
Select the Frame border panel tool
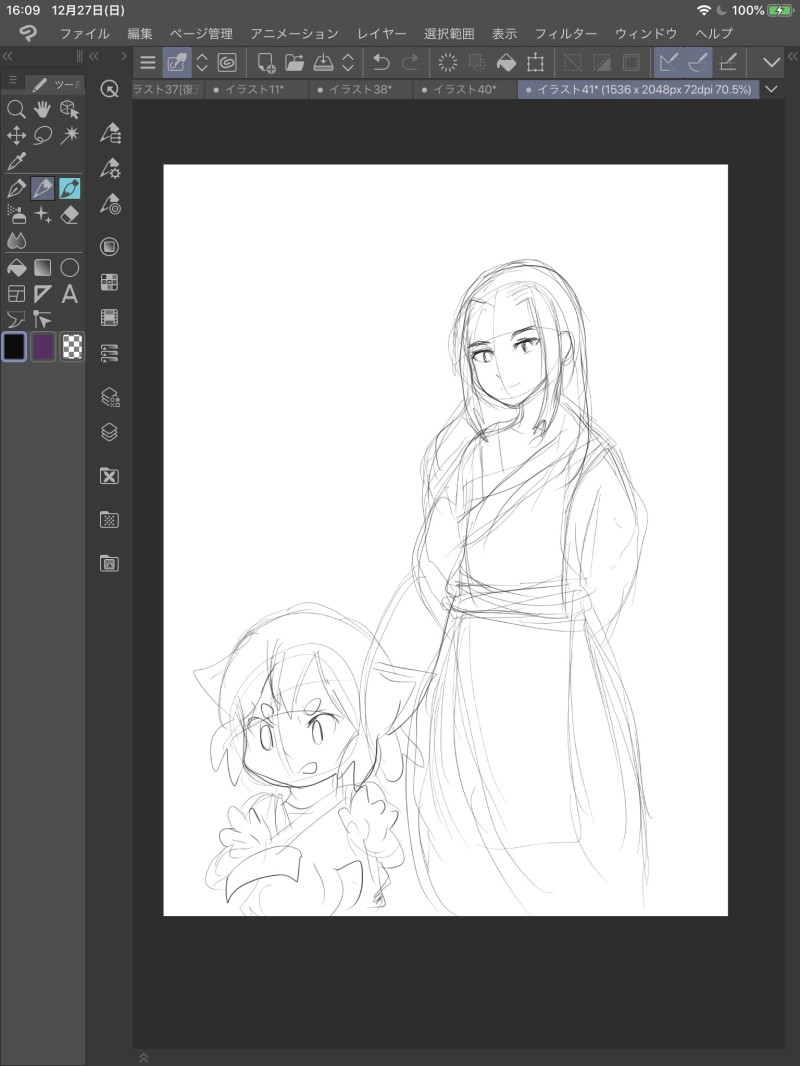[x=16, y=294]
